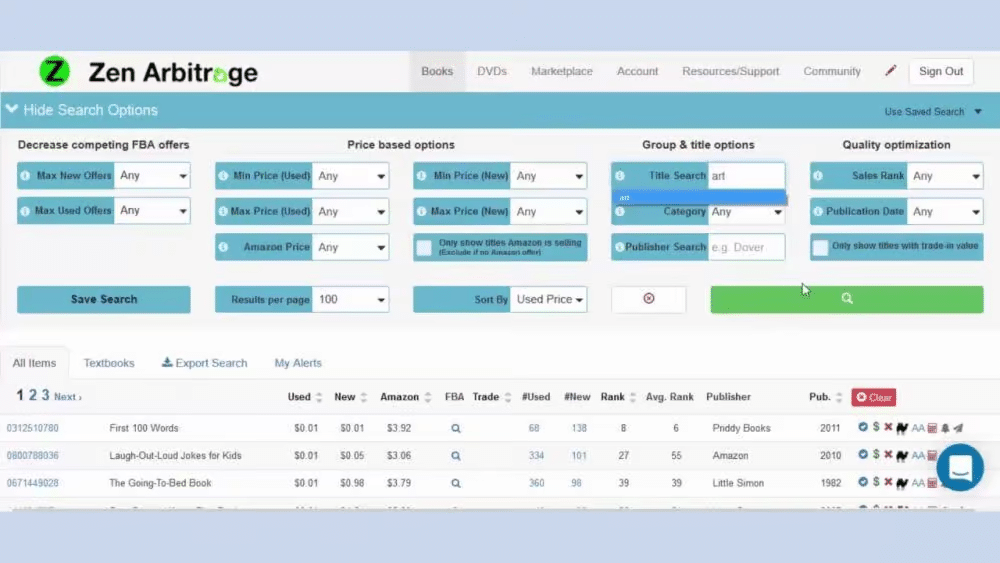The image size is (1000, 563).
Task: Click FBA magnifier for The Going-To-Bed Book
Action: pyautogui.click(x=455, y=483)
